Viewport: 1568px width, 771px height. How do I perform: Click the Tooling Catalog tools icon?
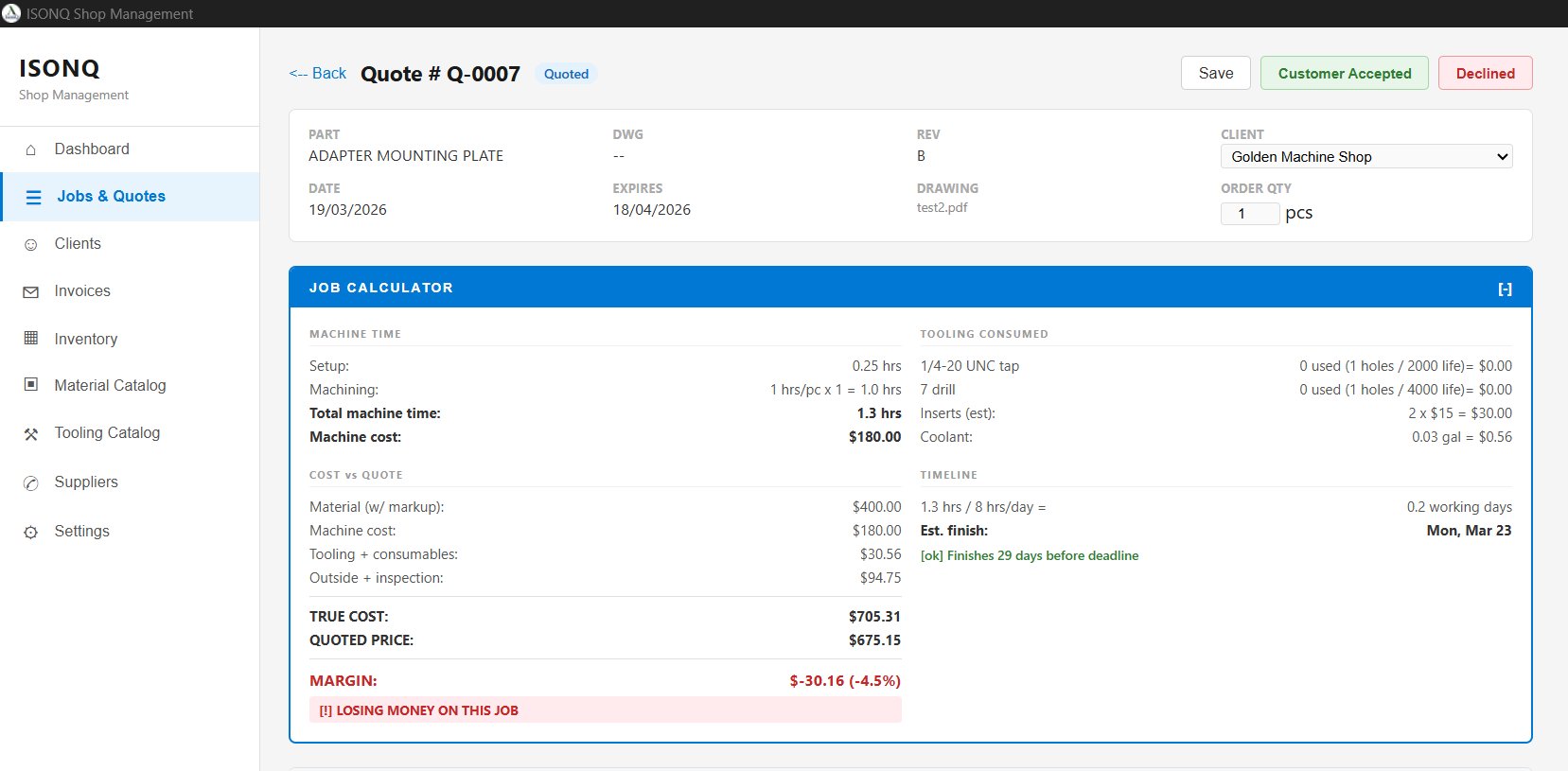pos(31,434)
